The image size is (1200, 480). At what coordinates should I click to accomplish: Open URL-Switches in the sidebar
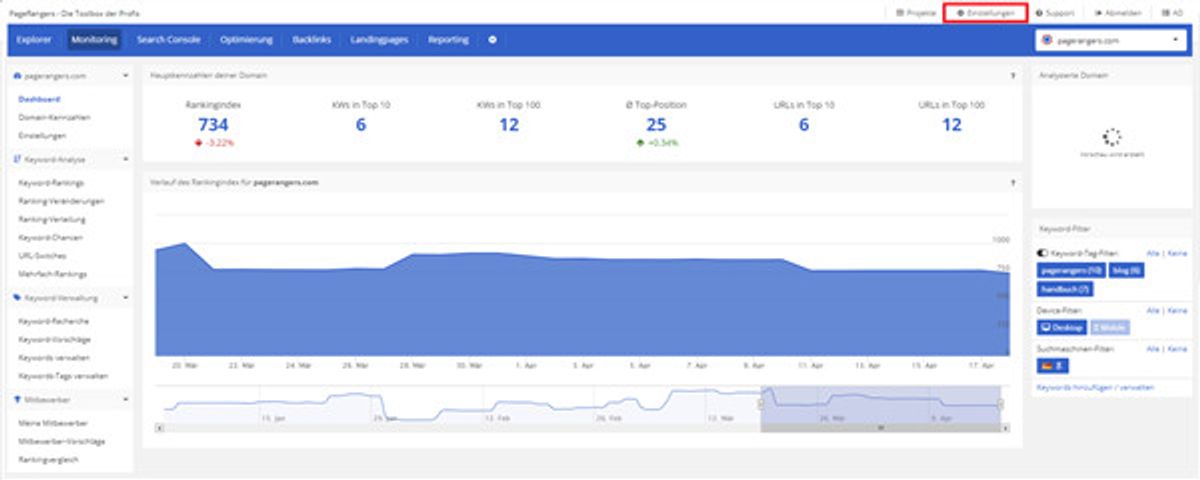pos(43,255)
